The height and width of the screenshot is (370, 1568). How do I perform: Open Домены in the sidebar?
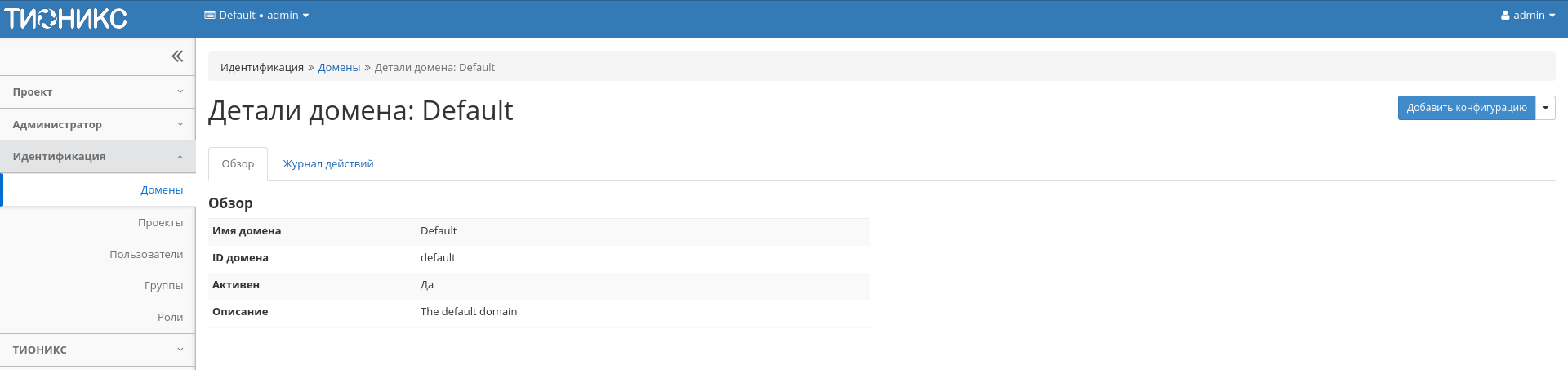click(162, 190)
